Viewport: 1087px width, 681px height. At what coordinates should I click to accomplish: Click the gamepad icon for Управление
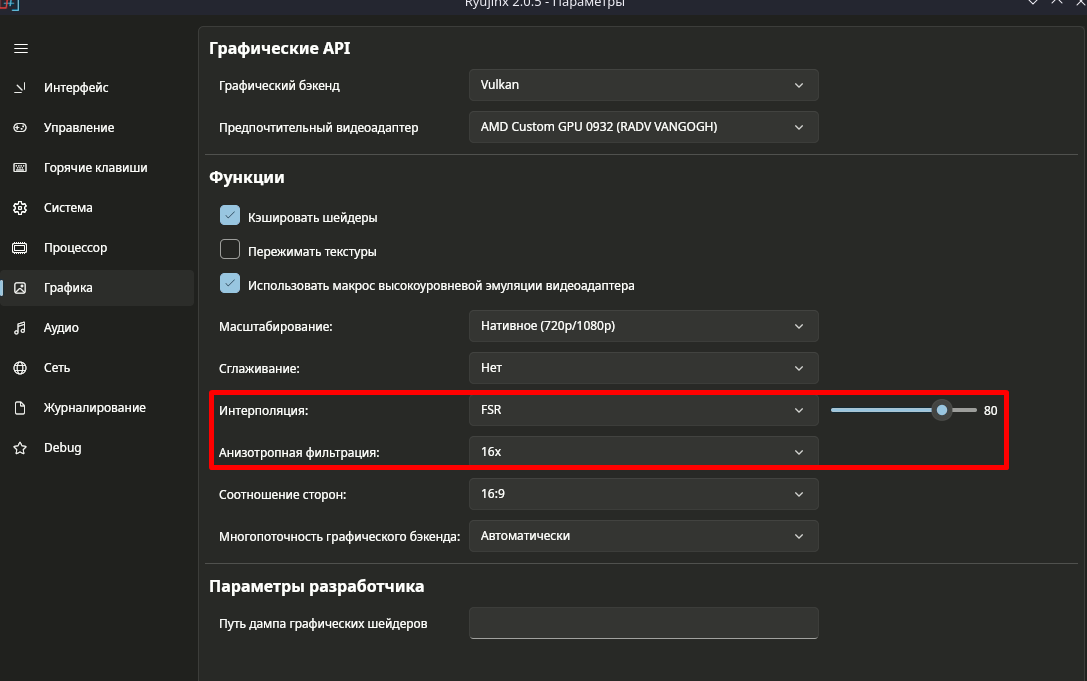pyautogui.click(x=20, y=128)
